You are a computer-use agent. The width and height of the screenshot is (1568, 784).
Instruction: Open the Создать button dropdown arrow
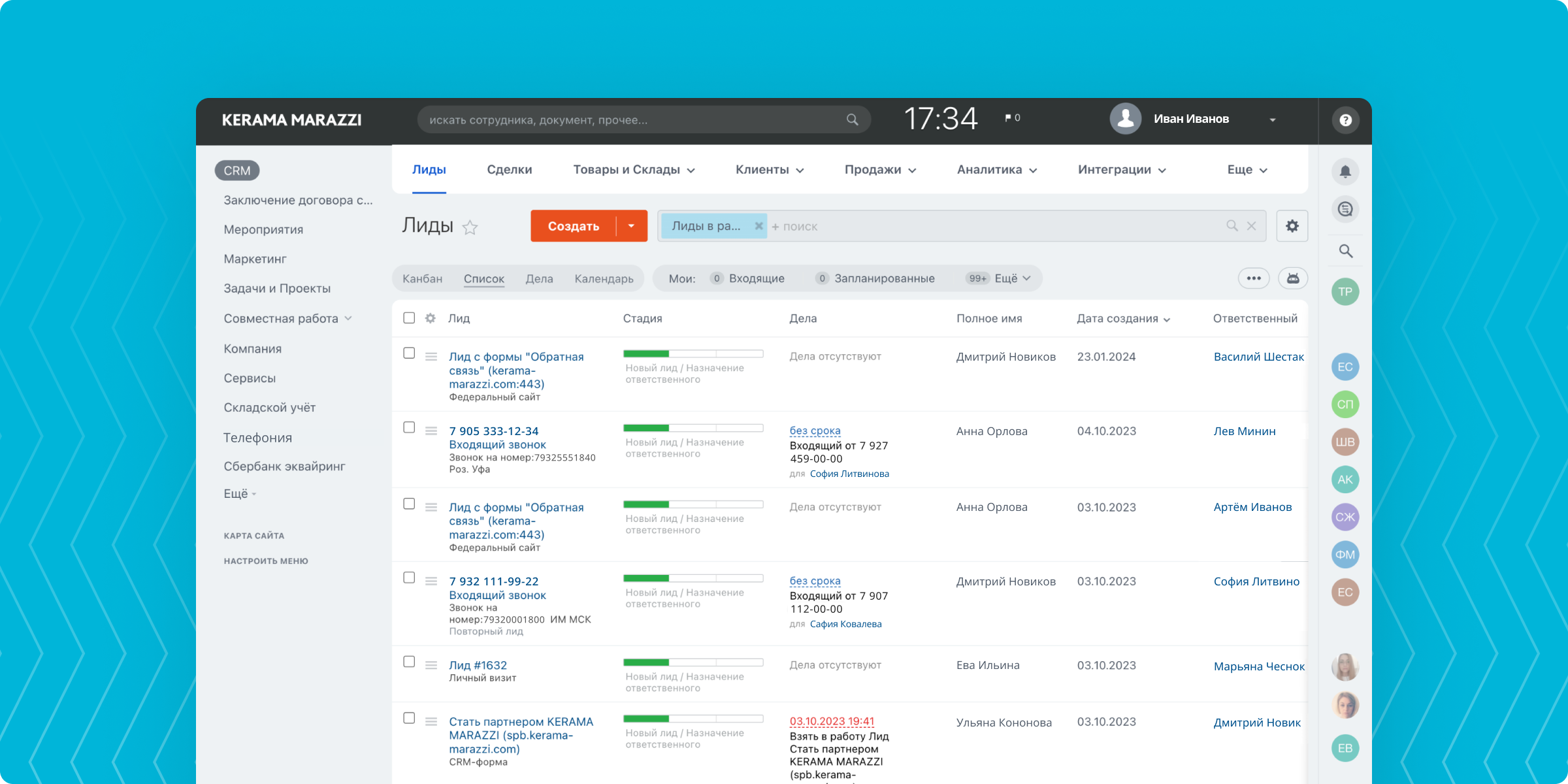[x=631, y=226]
